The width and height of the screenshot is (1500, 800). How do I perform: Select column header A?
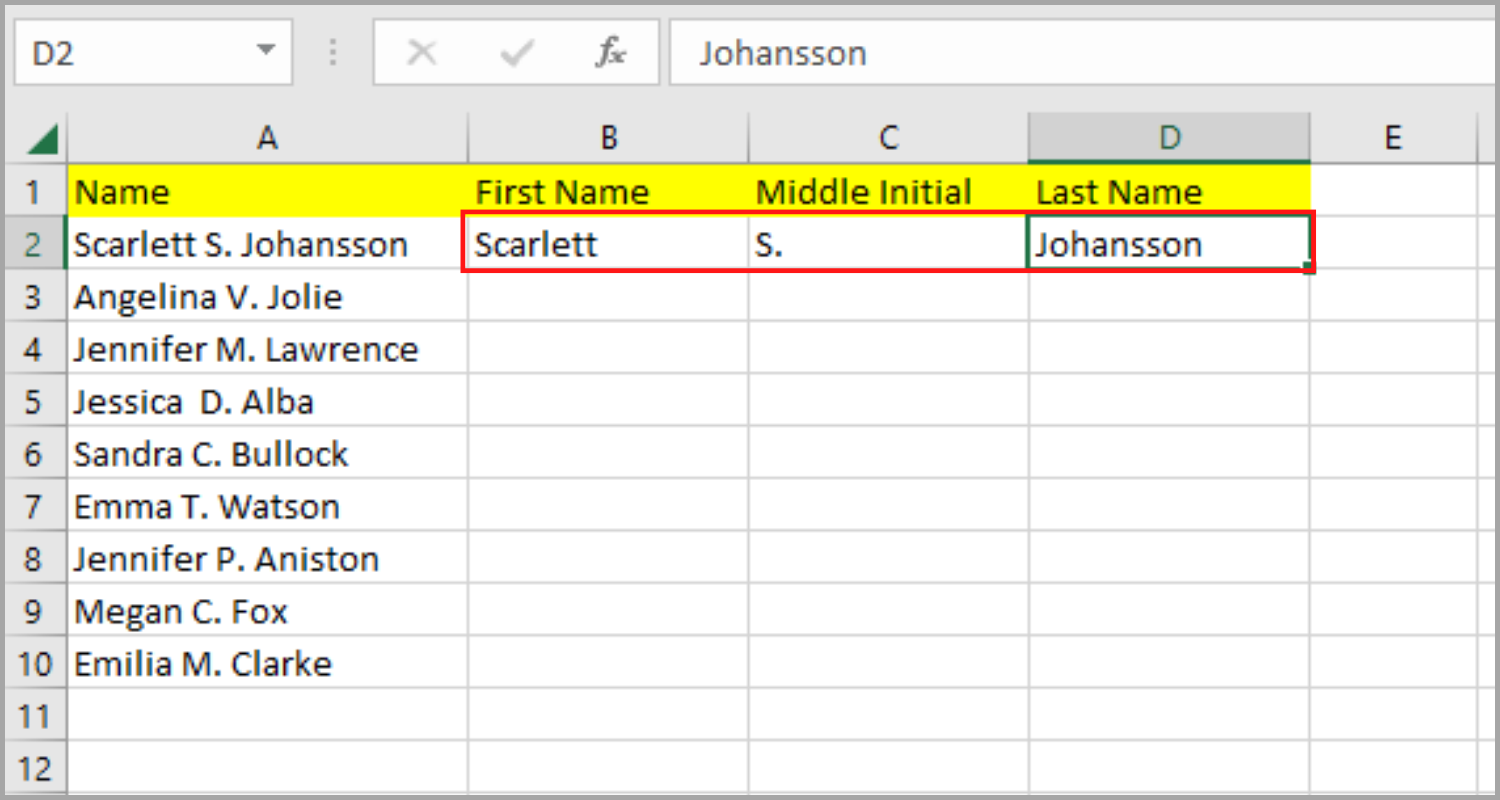(267, 137)
